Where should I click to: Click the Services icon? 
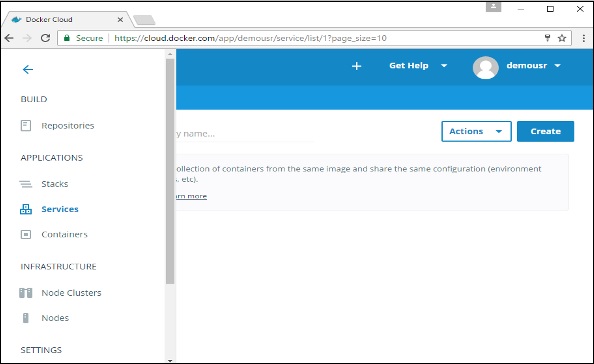click(26, 209)
